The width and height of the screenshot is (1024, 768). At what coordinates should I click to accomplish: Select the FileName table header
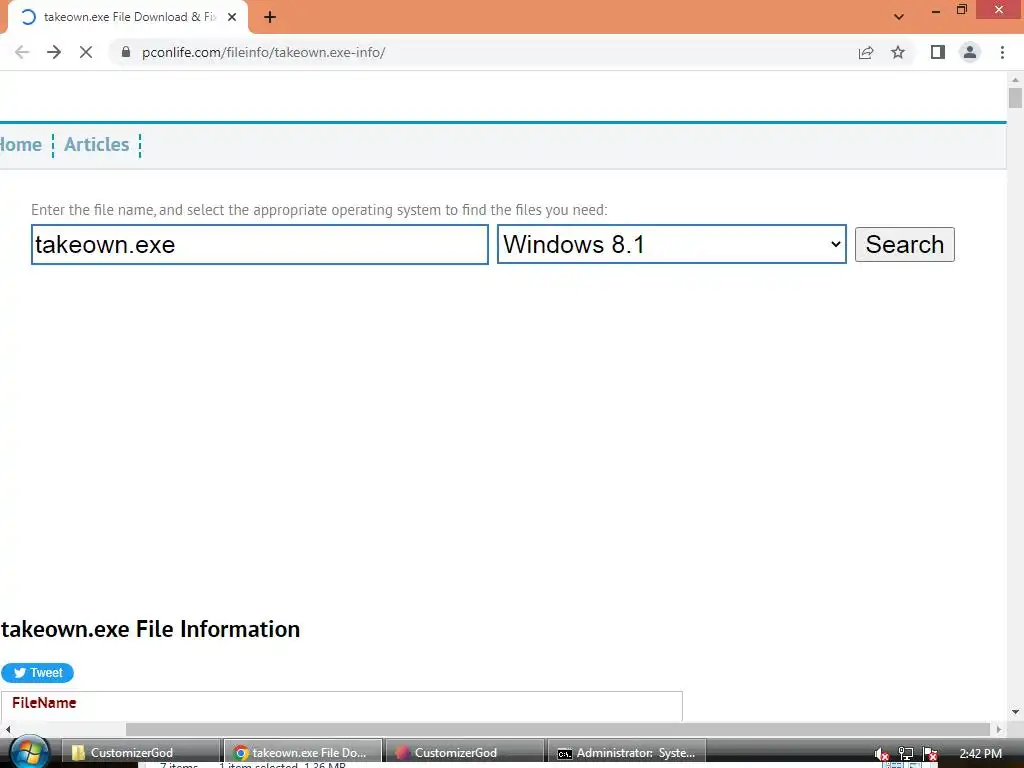[x=44, y=703]
